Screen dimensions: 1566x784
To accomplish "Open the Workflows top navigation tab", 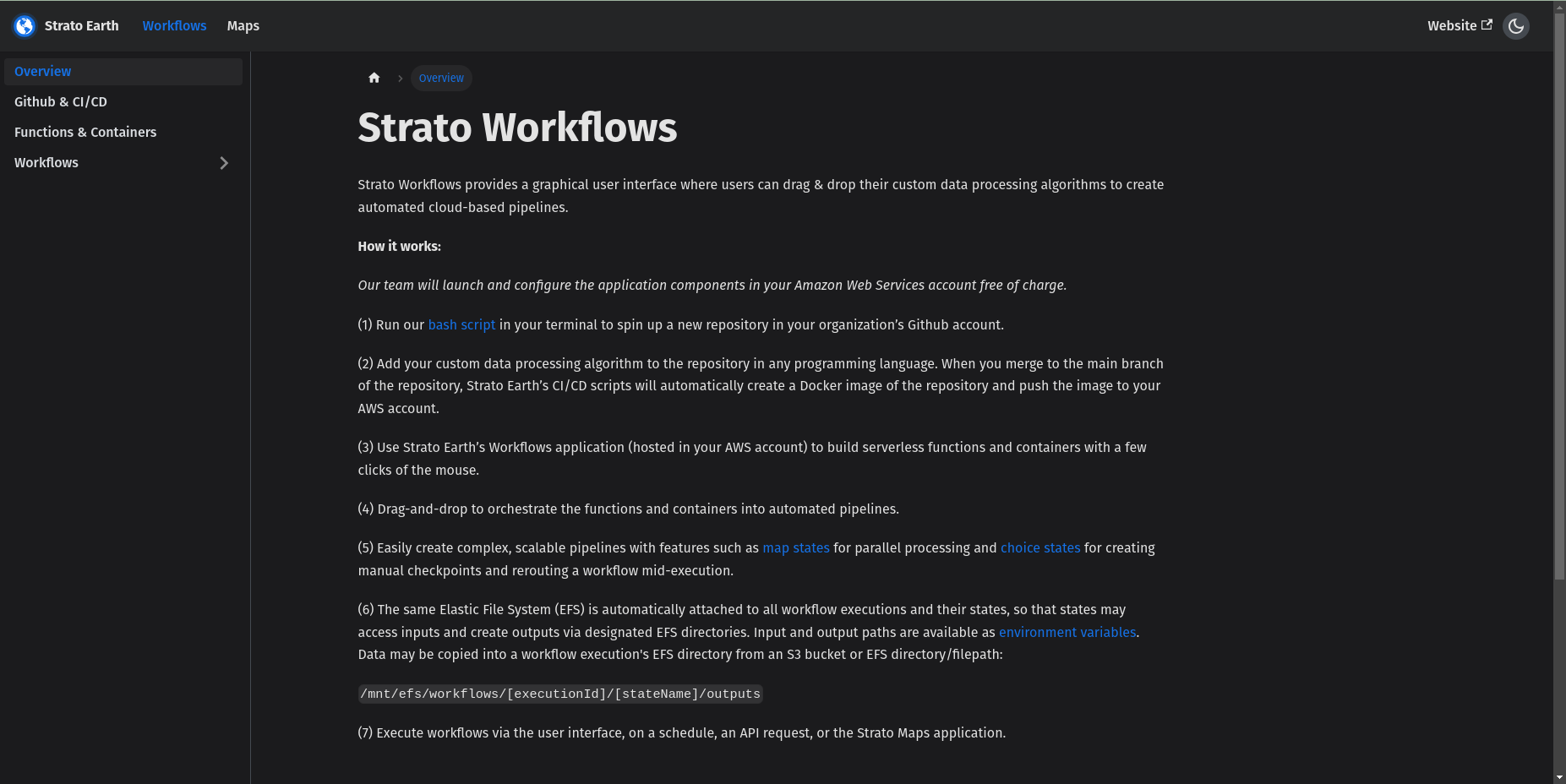I will (x=174, y=26).
